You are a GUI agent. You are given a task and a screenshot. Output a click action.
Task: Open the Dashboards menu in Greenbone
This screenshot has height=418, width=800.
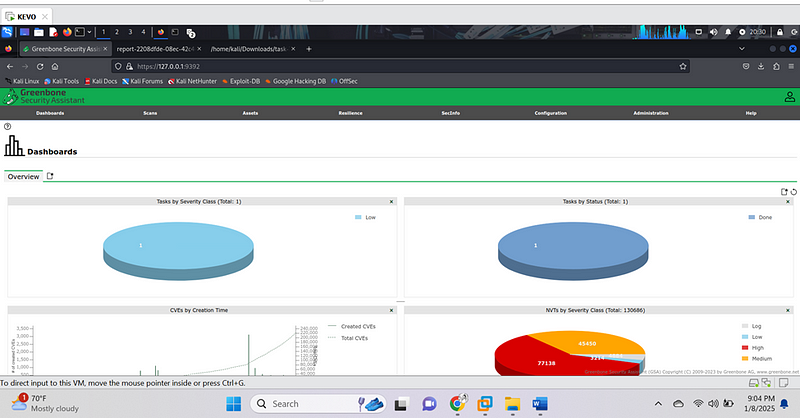50,113
